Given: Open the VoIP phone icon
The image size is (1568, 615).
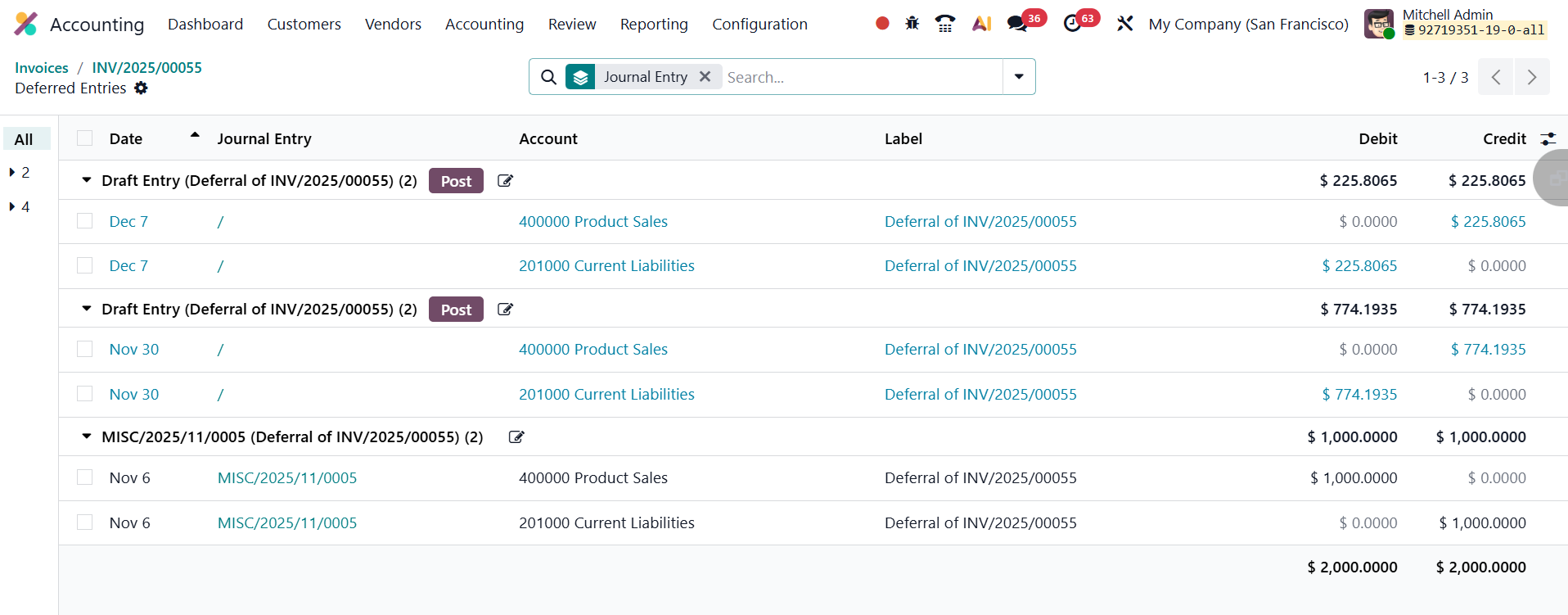Looking at the screenshot, I should pos(945,24).
